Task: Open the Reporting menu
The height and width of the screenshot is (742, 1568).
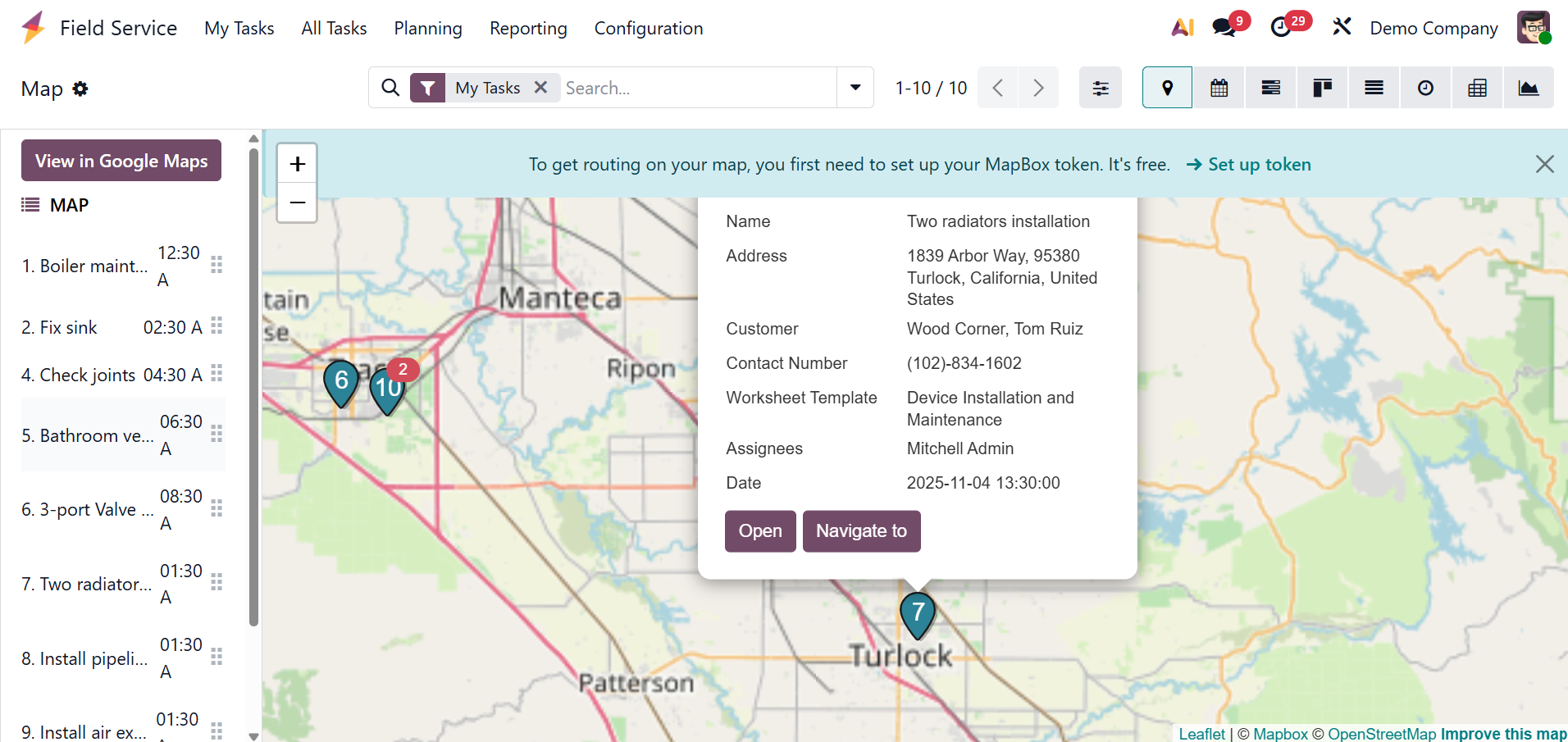Action: pyautogui.click(x=528, y=28)
